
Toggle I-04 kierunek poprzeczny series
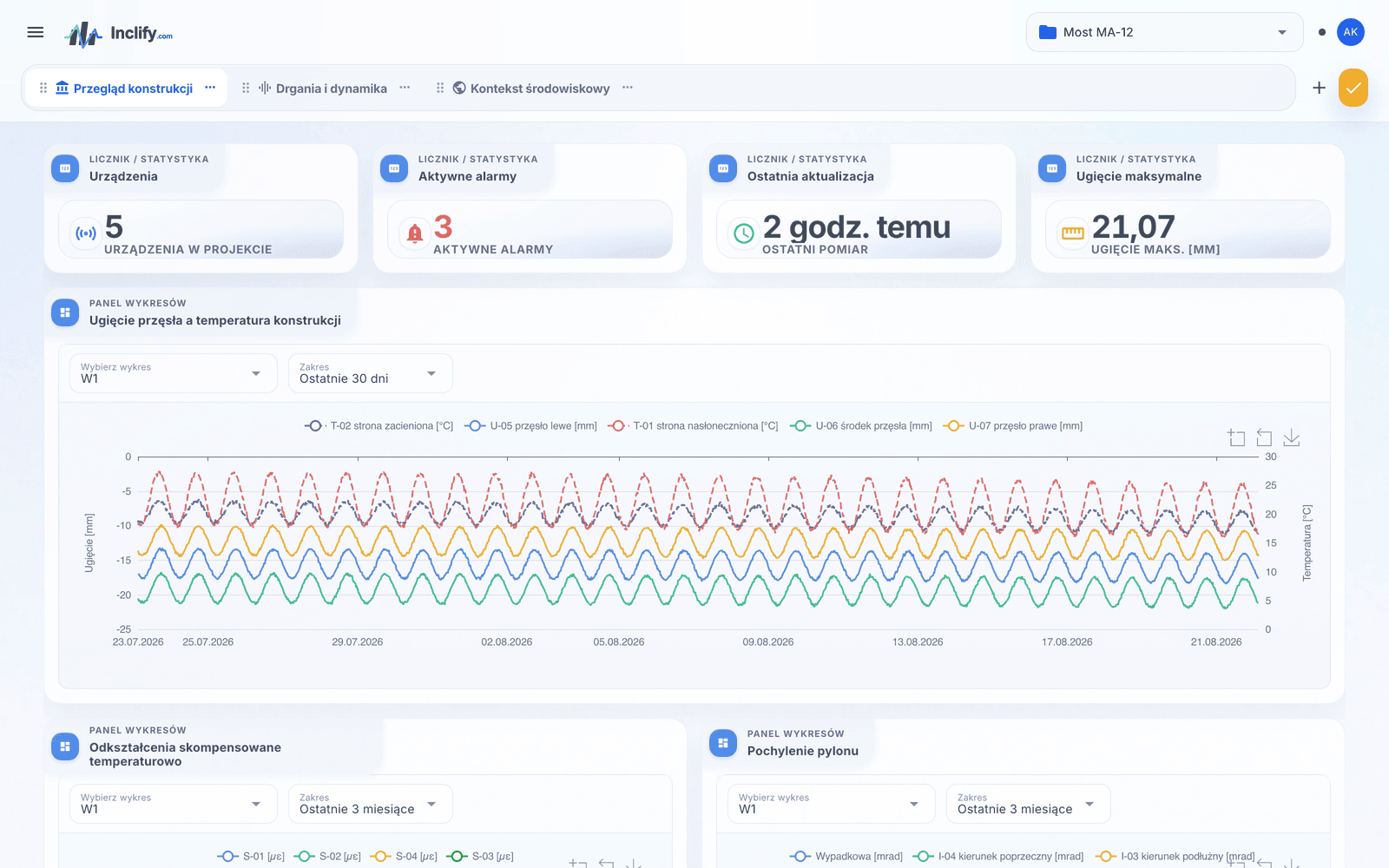(x=998, y=857)
